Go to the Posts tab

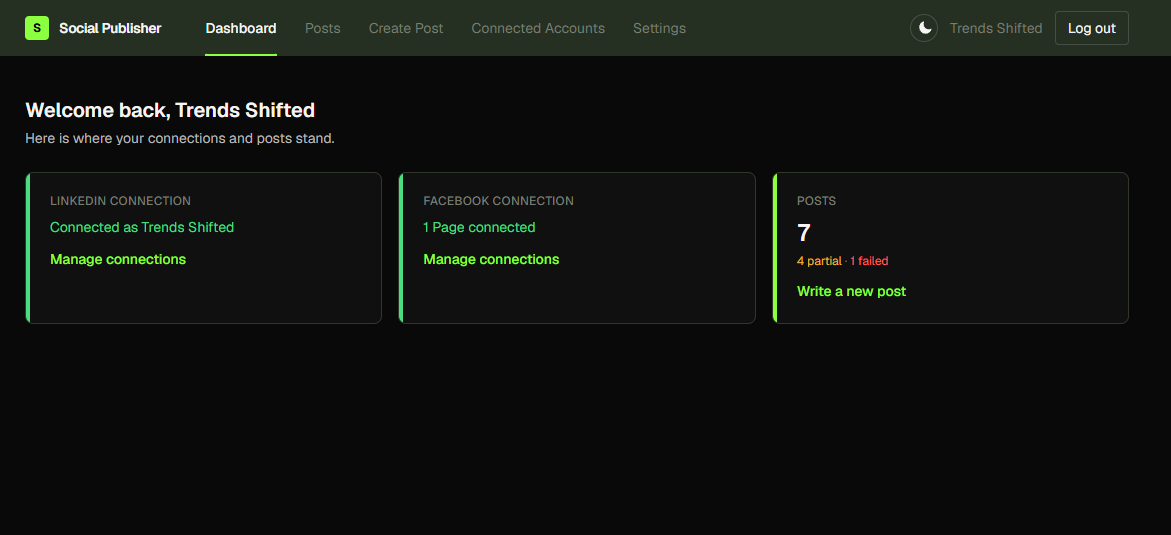[323, 28]
